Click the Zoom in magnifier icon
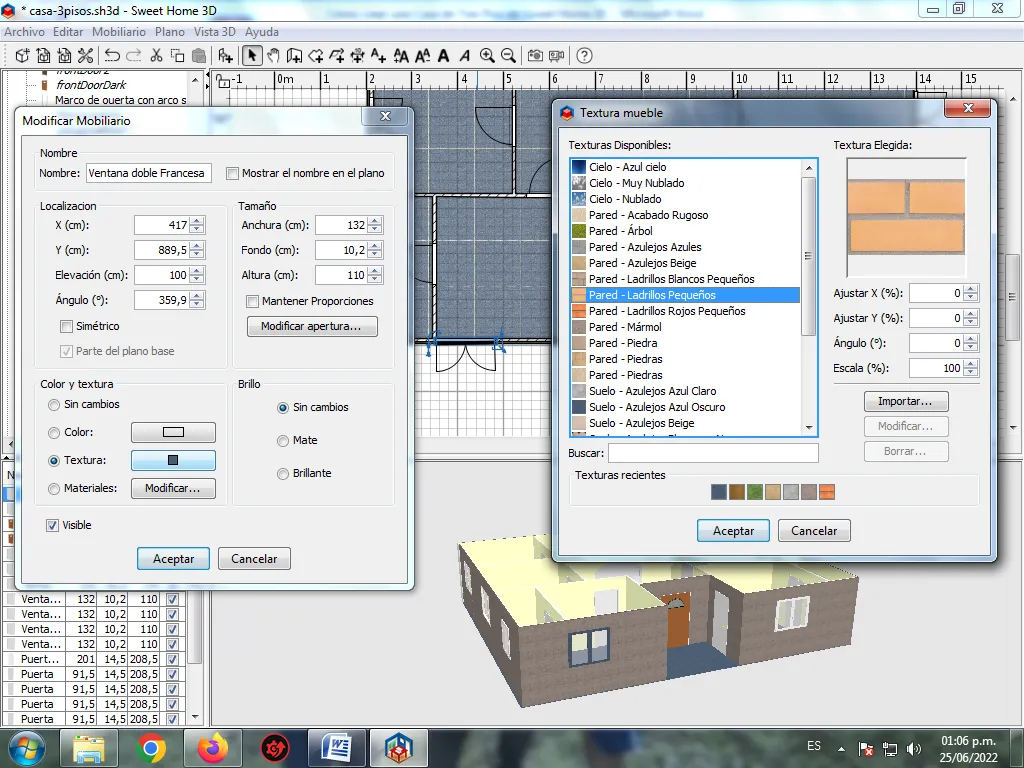This screenshot has height=768, width=1024. [487, 56]
